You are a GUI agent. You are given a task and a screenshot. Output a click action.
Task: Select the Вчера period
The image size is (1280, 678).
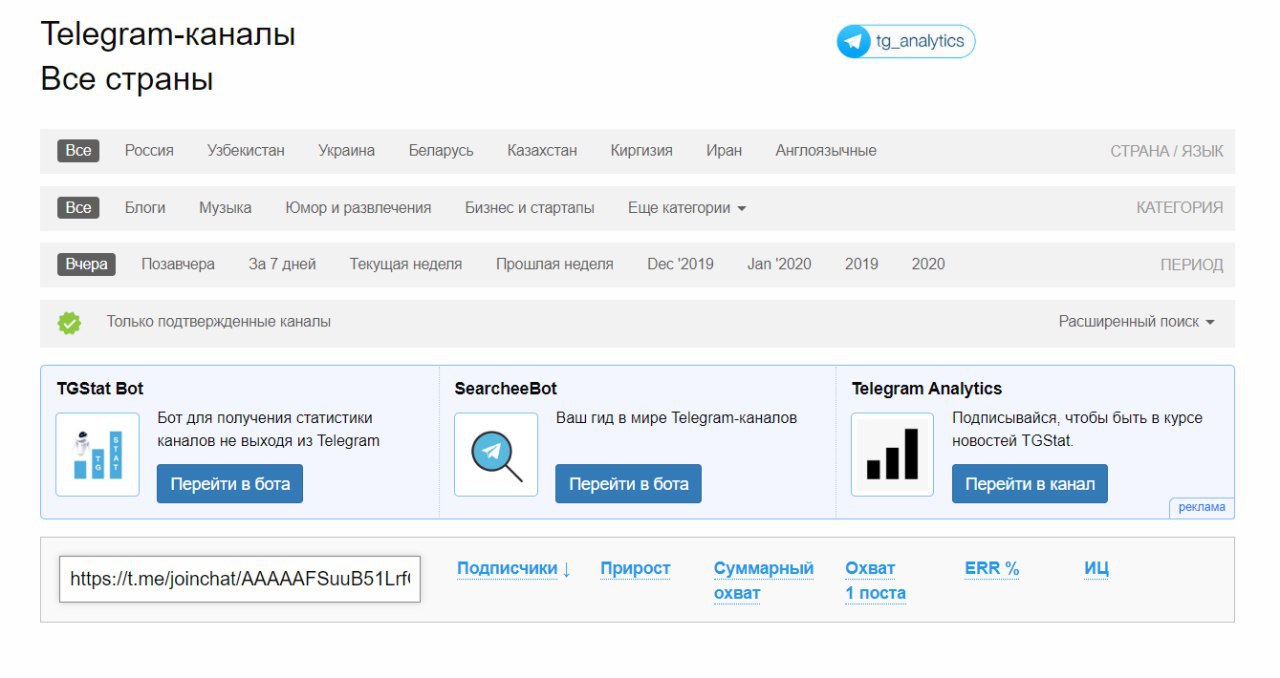(87, 264)
